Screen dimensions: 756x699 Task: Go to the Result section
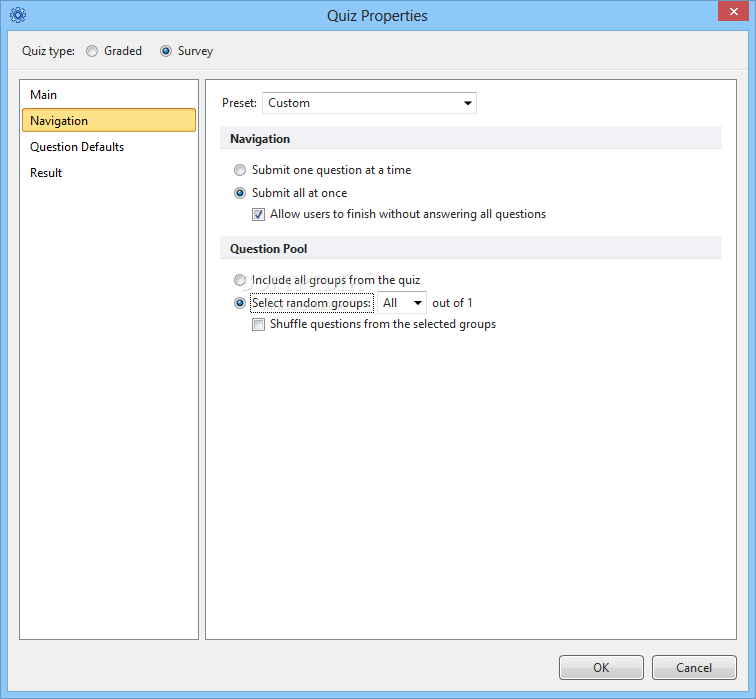point(109,173)
